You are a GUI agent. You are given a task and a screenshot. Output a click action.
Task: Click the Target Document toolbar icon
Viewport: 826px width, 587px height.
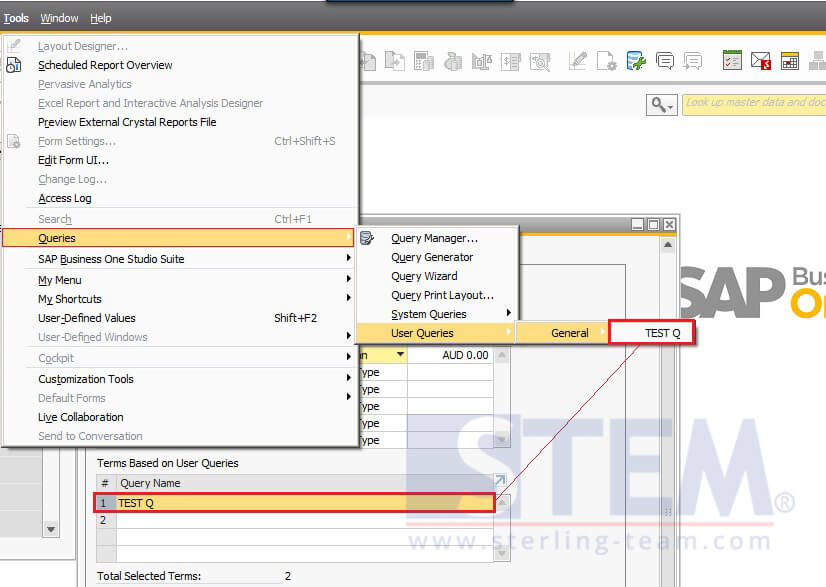coord(395,62)
